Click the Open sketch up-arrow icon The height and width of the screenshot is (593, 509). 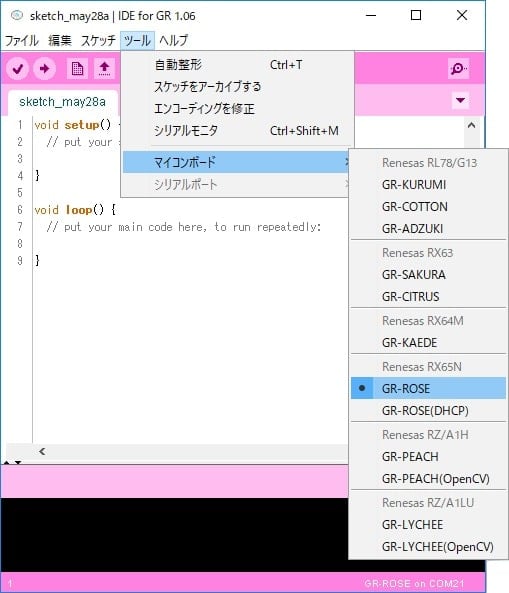pos(104,68)
